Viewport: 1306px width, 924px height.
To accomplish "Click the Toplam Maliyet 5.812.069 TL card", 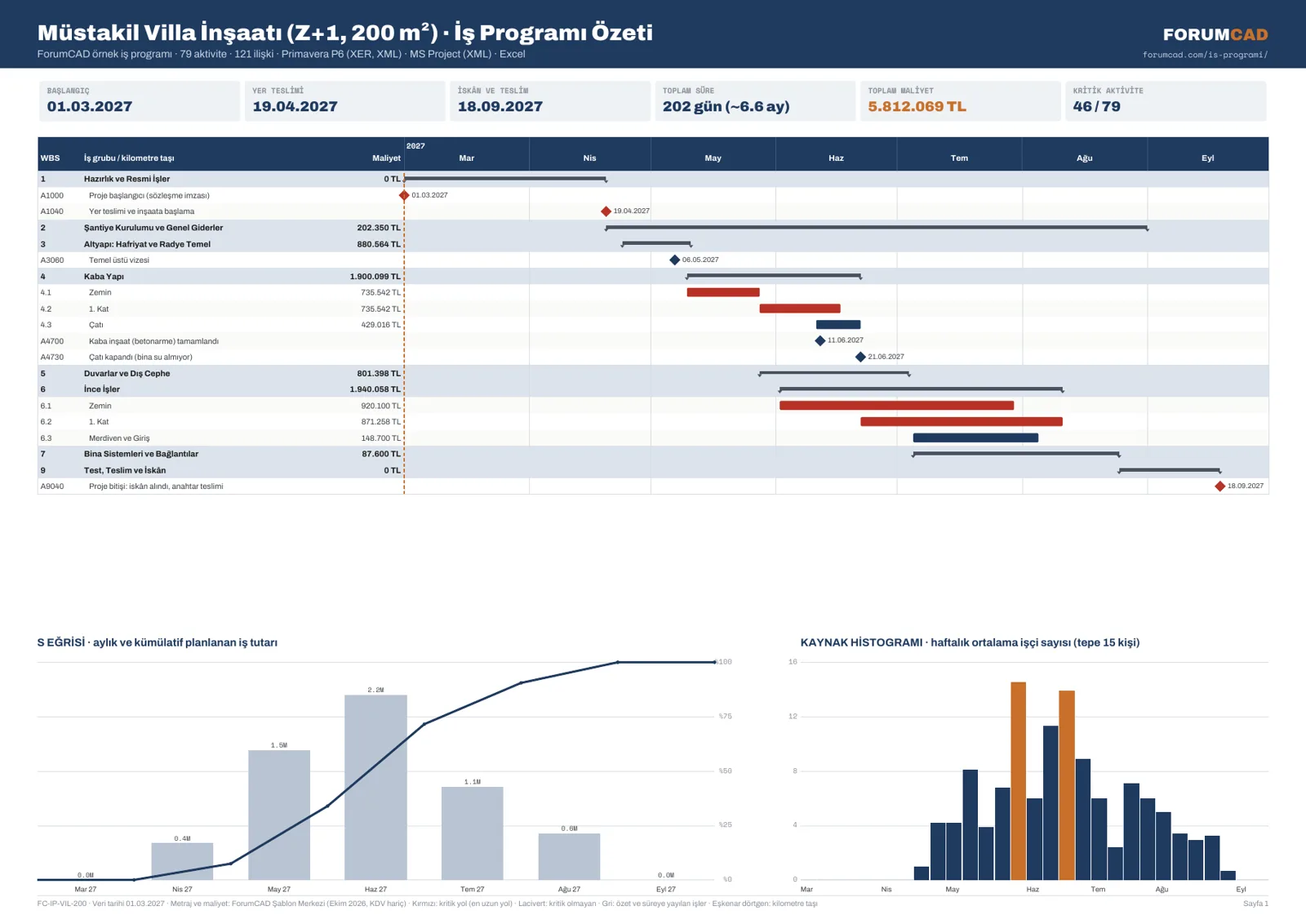I will tap(961, 100).
